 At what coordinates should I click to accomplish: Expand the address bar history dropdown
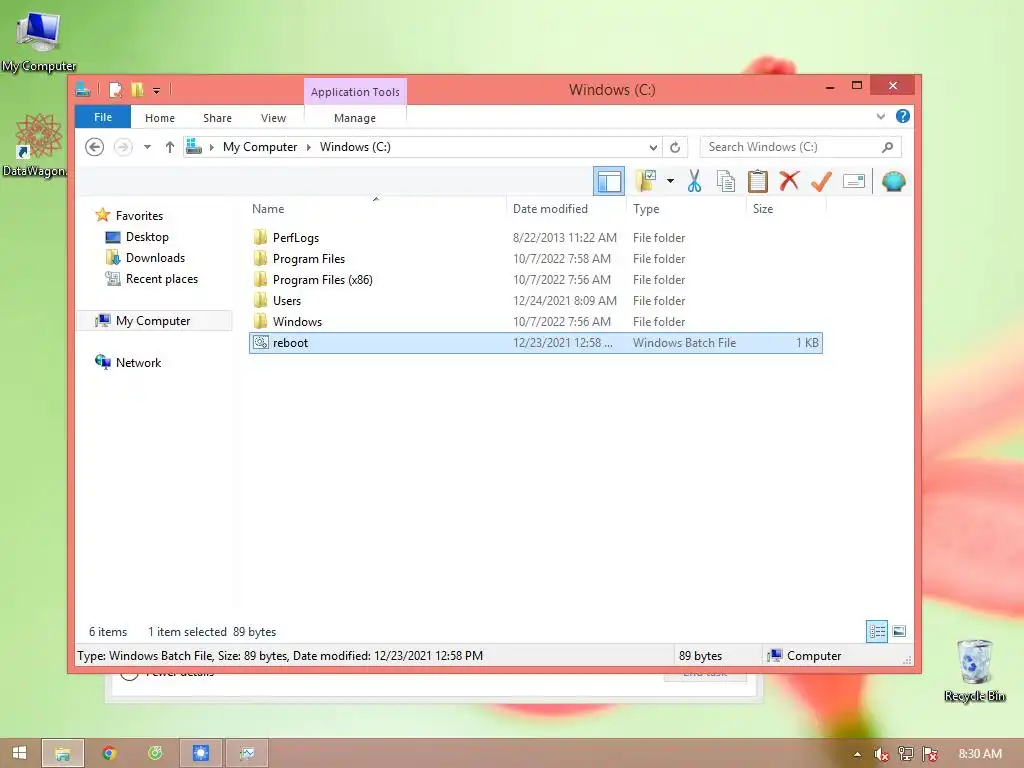pyautogui.click(x=652, y=148)
